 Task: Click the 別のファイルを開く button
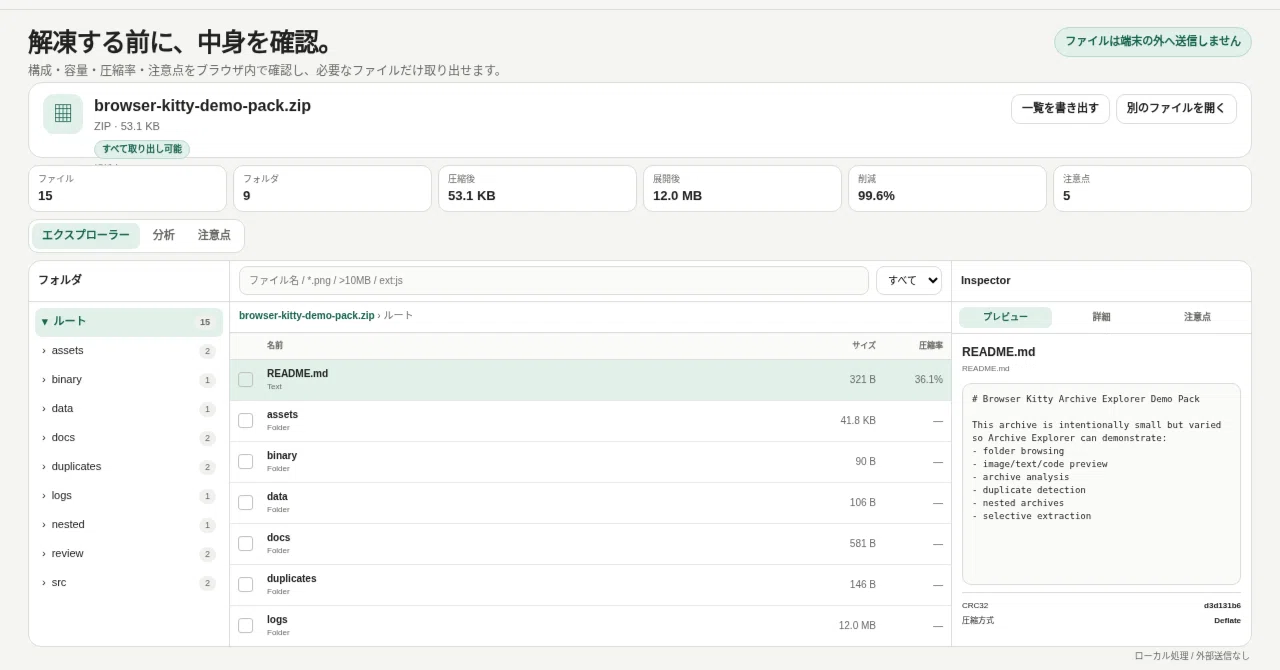click(1176, 109)
